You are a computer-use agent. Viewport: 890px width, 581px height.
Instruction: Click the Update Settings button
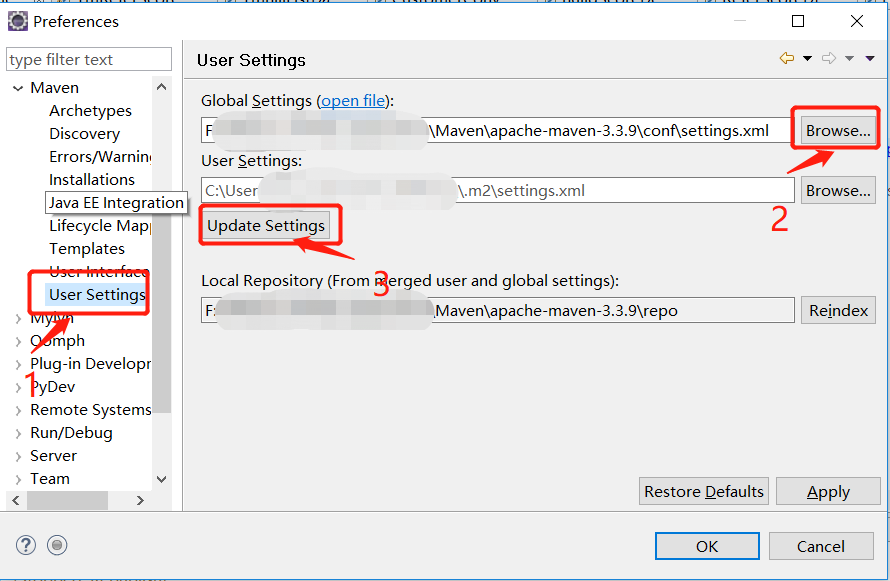pos(266,226)
